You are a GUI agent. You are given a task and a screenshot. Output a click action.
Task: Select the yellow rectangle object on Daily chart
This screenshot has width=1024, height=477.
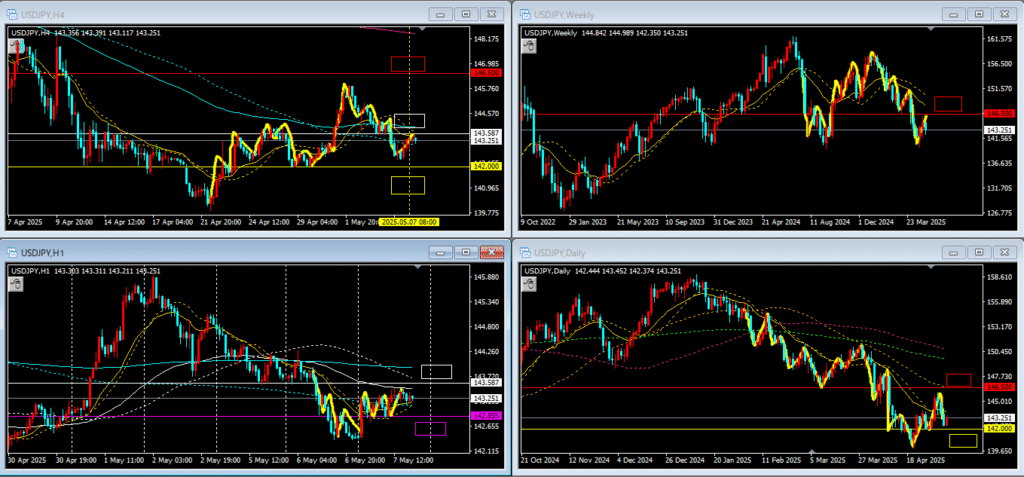(x=963, y=441)
